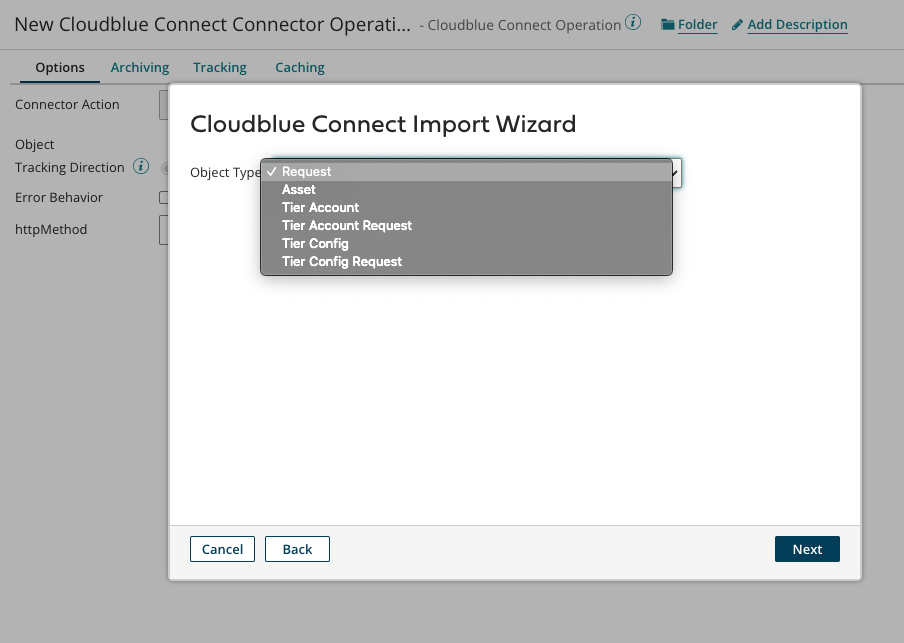The height and width of the screenshot is (643, 904).
Task: Click the Cloudblue Connect Operation info icon
Action: coord(633,23)
